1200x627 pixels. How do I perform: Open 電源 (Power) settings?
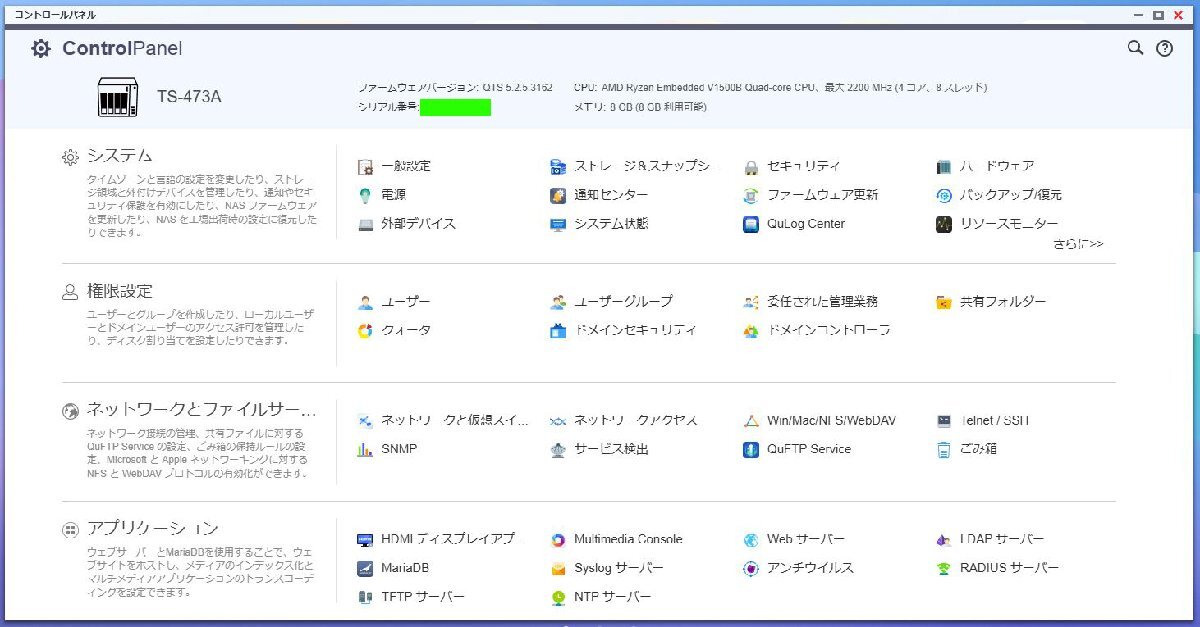(x=382, y=195)
